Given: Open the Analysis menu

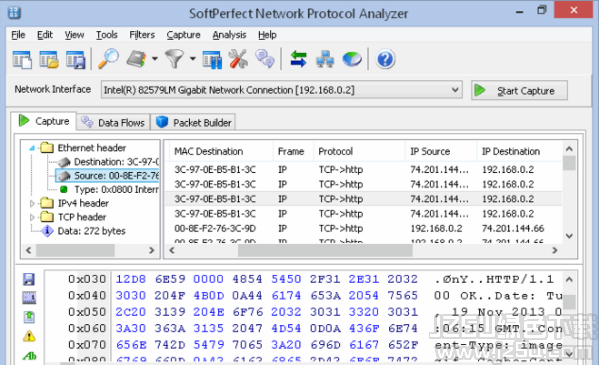Looking at the screenshot, I should 229,35.
